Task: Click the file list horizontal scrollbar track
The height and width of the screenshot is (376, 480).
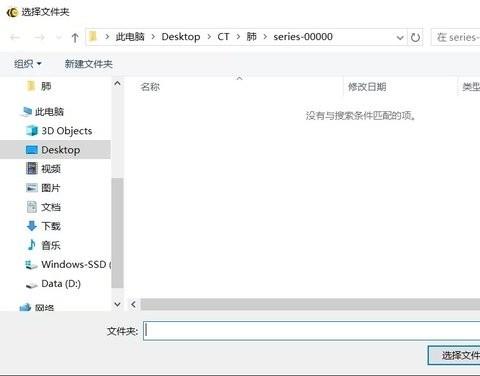Action: point(310,304)
